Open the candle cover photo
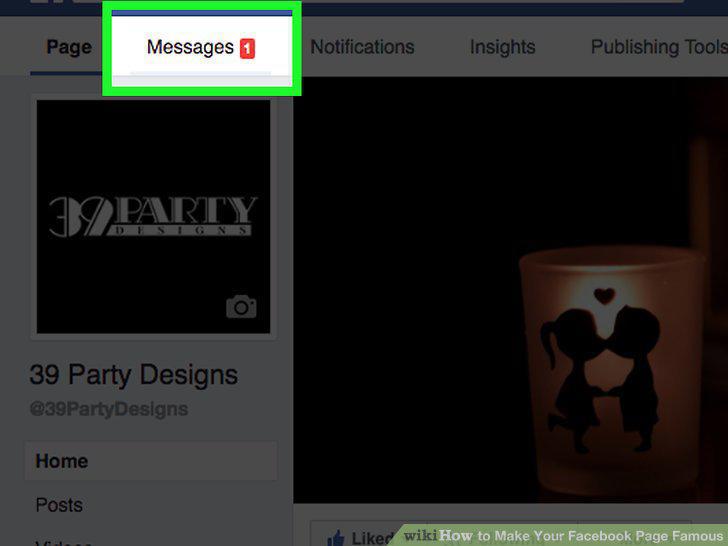The width and height of the screenshot is (728, 546). click(x=511, y=290)
